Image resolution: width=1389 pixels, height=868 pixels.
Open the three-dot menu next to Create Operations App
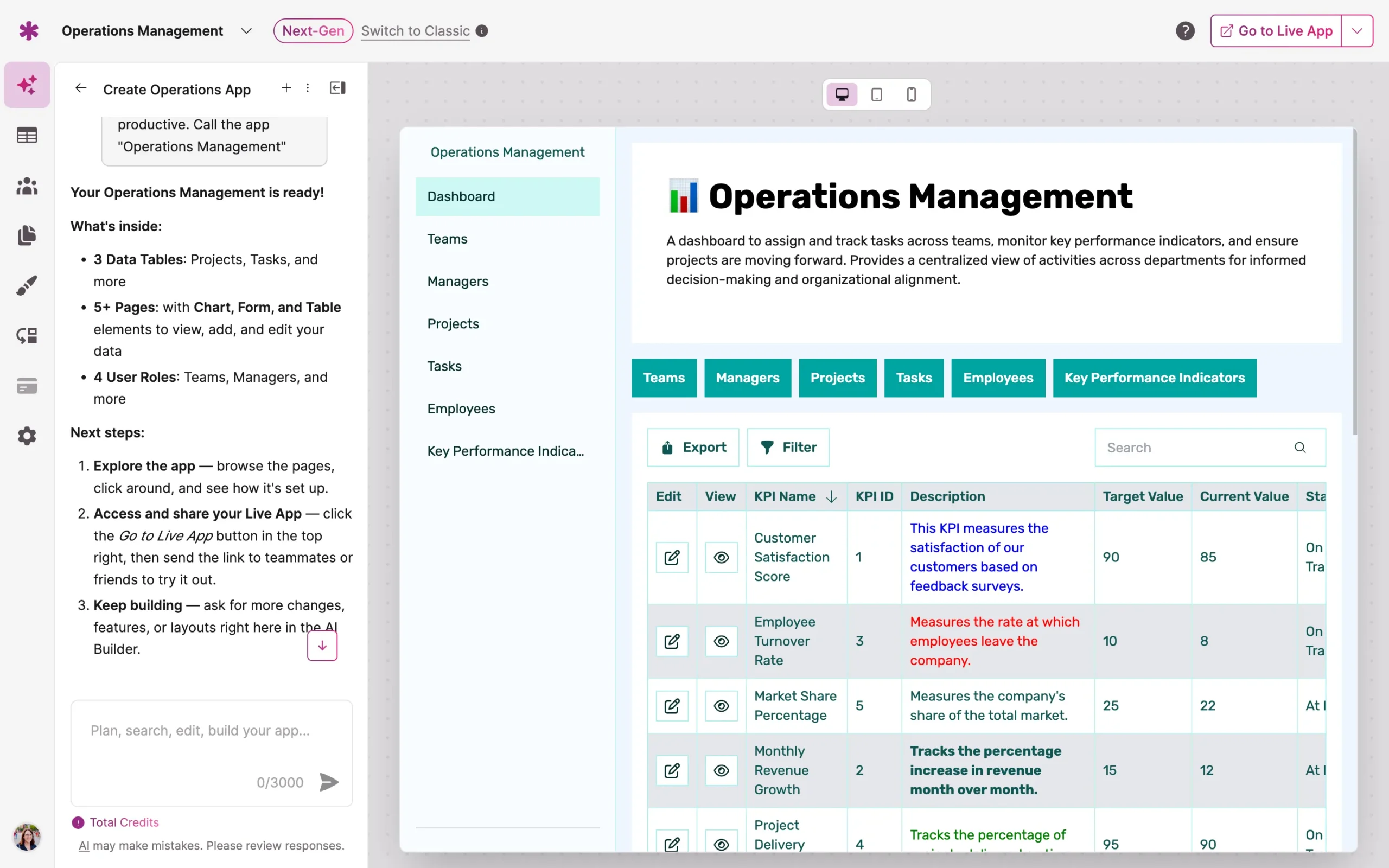[308, 88]
